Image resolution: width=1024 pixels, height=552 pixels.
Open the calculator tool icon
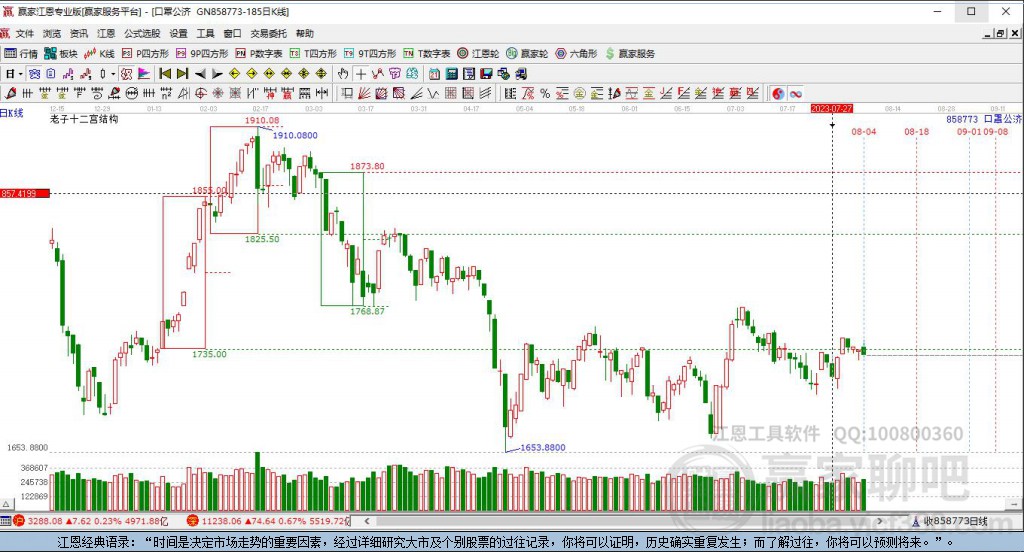(x=451, y=74)
